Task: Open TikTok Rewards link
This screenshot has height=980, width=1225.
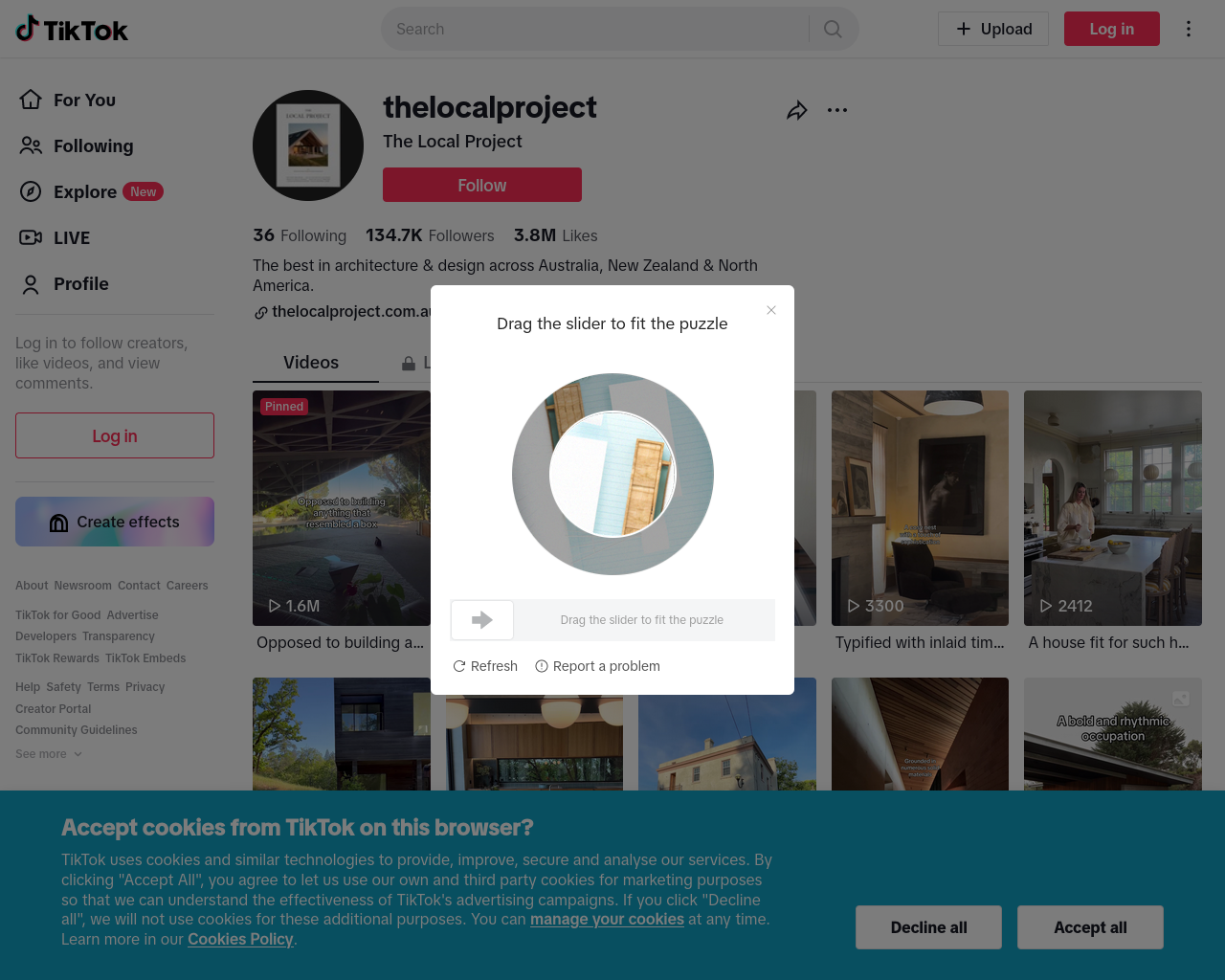Action: coord(57,658)
